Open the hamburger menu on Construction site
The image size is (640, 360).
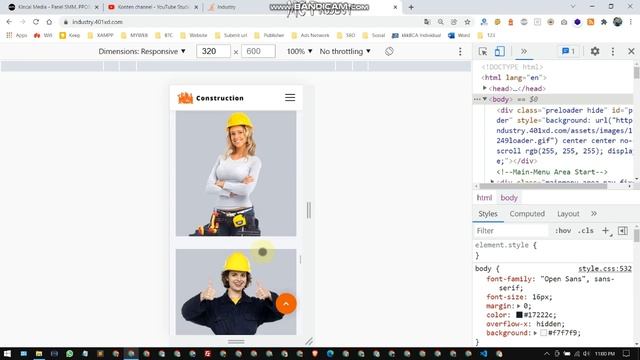(290, 98)
